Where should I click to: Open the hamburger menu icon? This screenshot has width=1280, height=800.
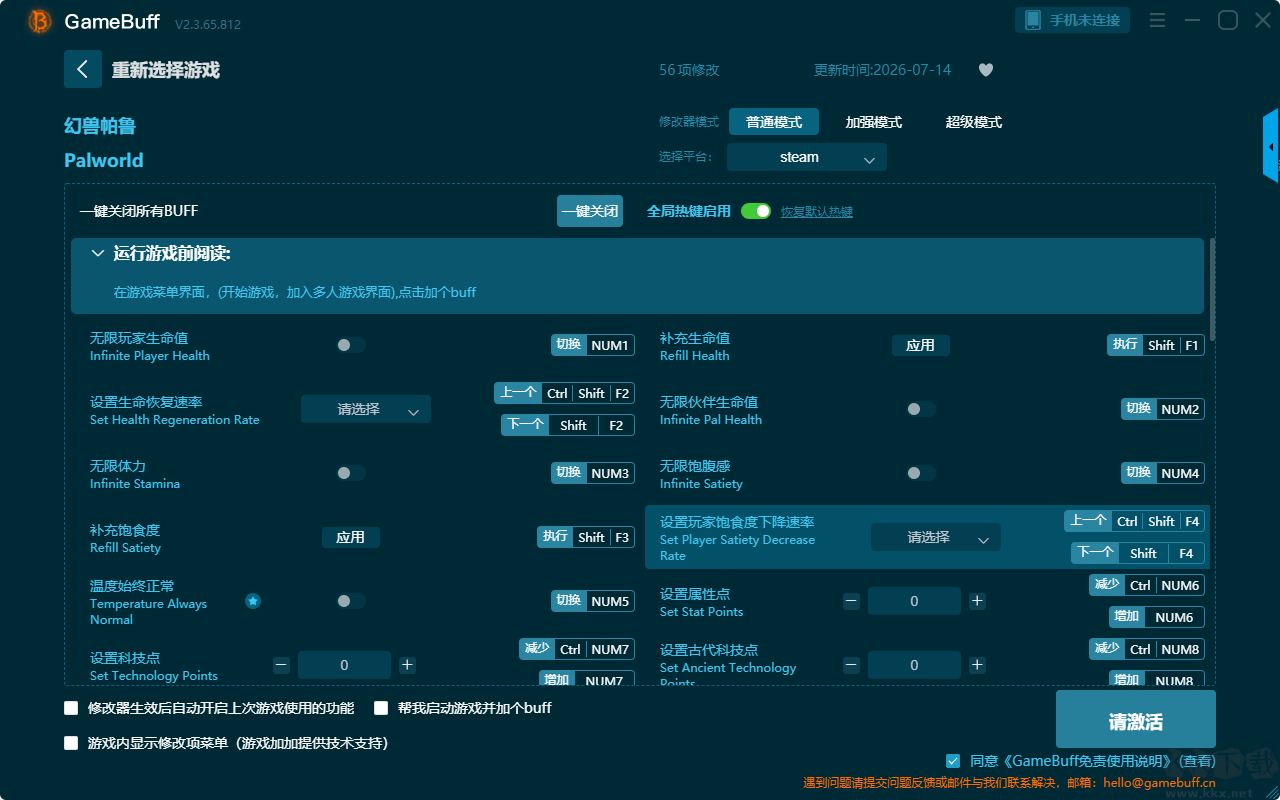click(x=1157, y=20)
